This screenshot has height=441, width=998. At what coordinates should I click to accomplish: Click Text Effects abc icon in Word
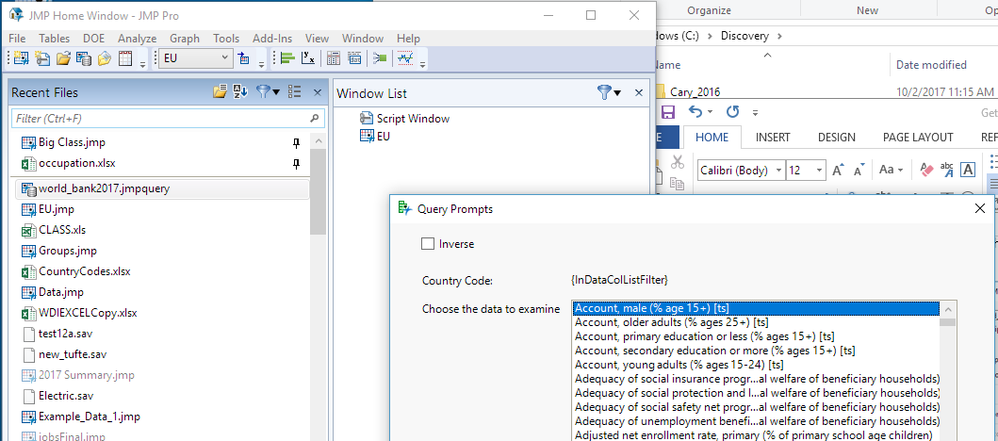coord(947,170)
